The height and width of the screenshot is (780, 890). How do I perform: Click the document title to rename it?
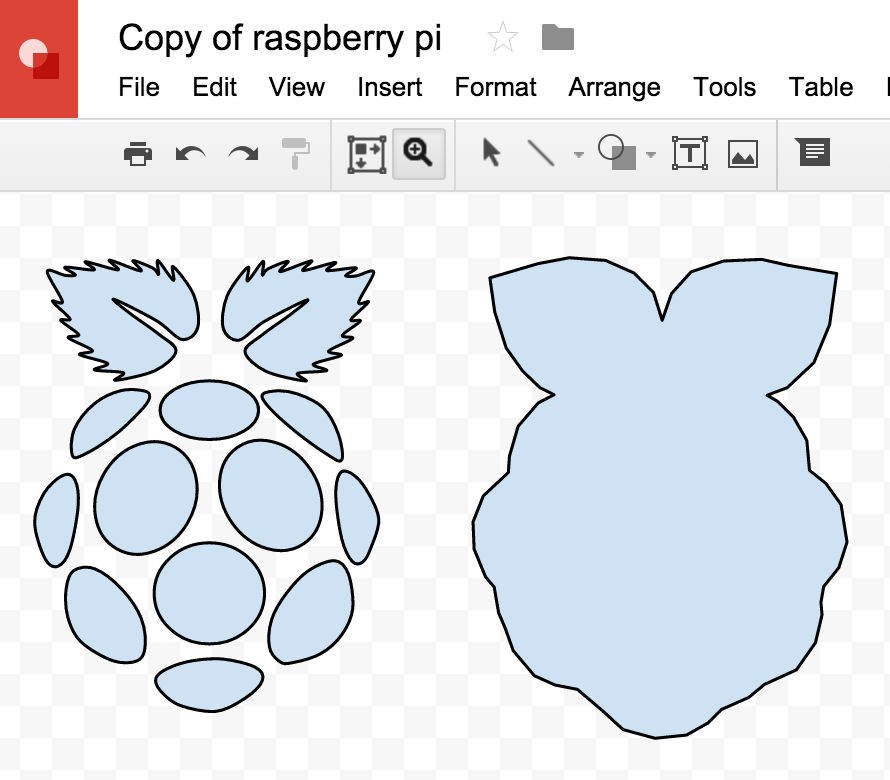point(280,38)
